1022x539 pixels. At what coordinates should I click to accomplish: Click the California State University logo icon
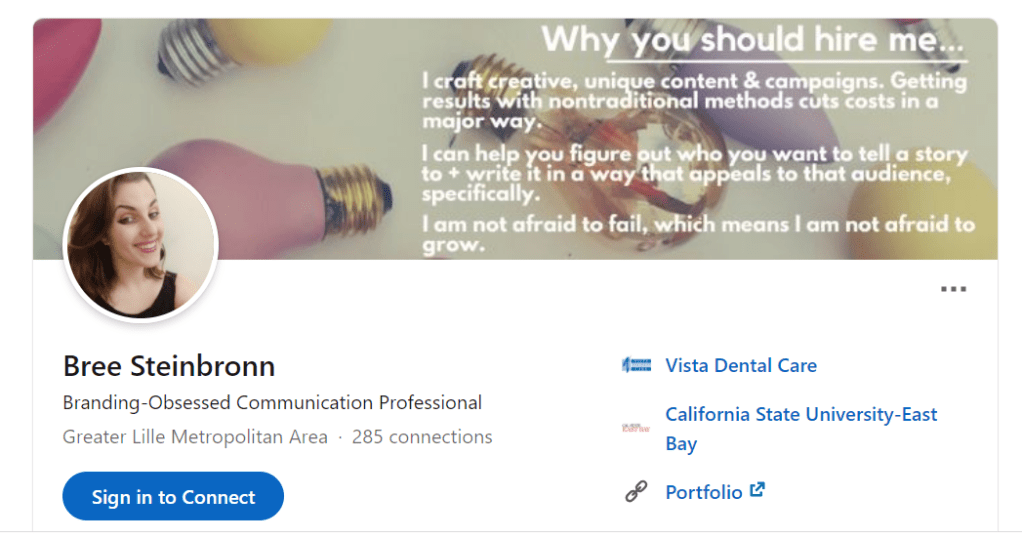[636, 428]
